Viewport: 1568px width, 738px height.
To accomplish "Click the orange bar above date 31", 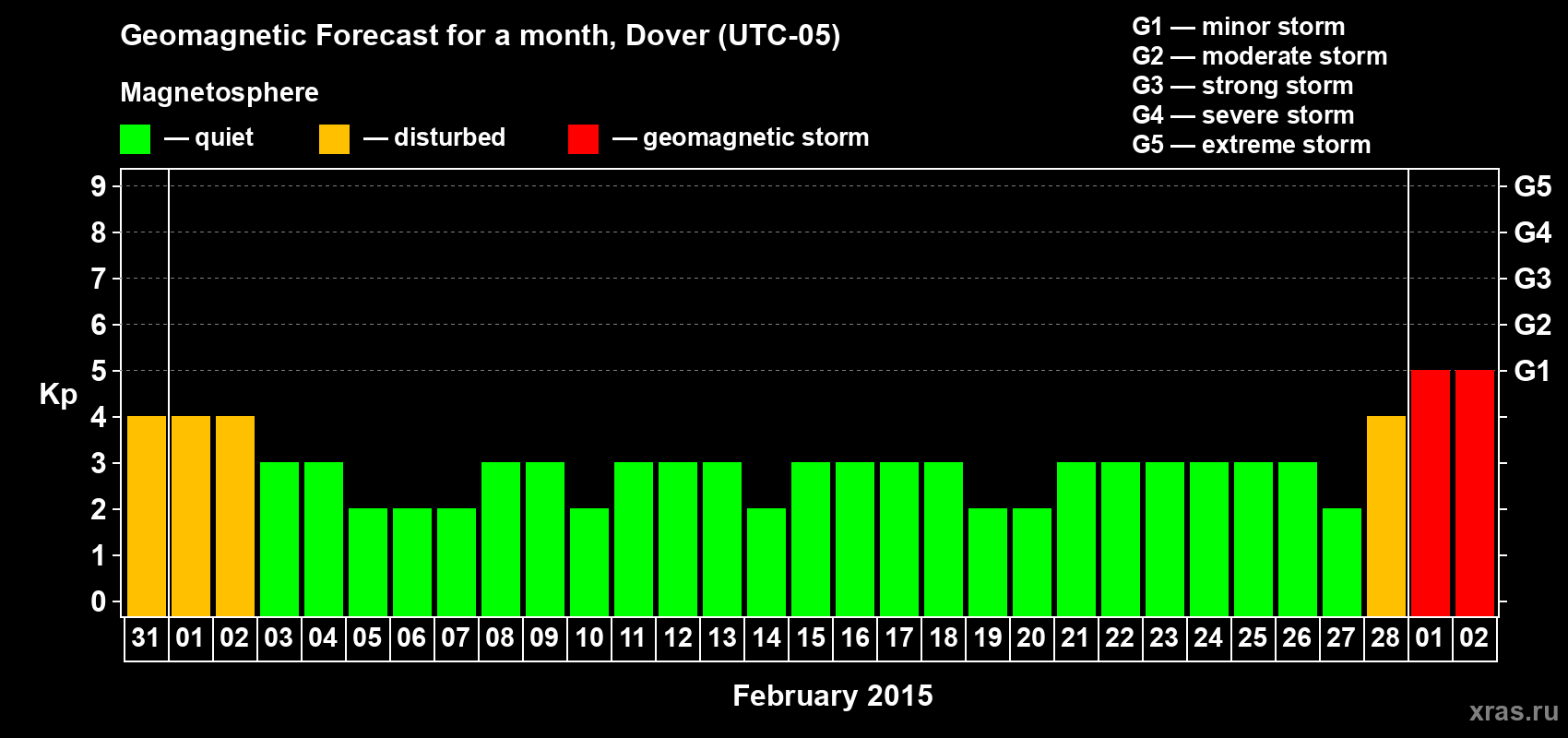I will click(147, 517).
